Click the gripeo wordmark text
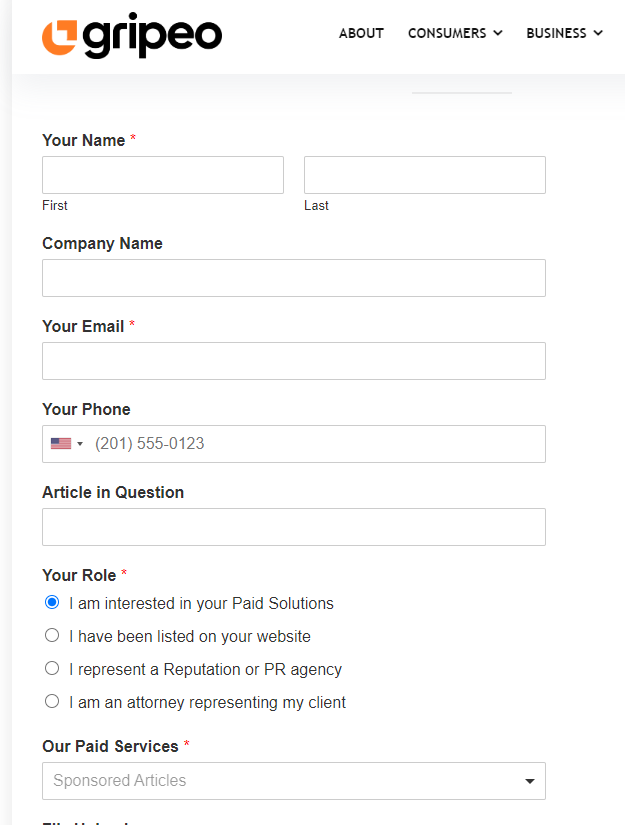625x825 pixels. click(x=152, y=36)
